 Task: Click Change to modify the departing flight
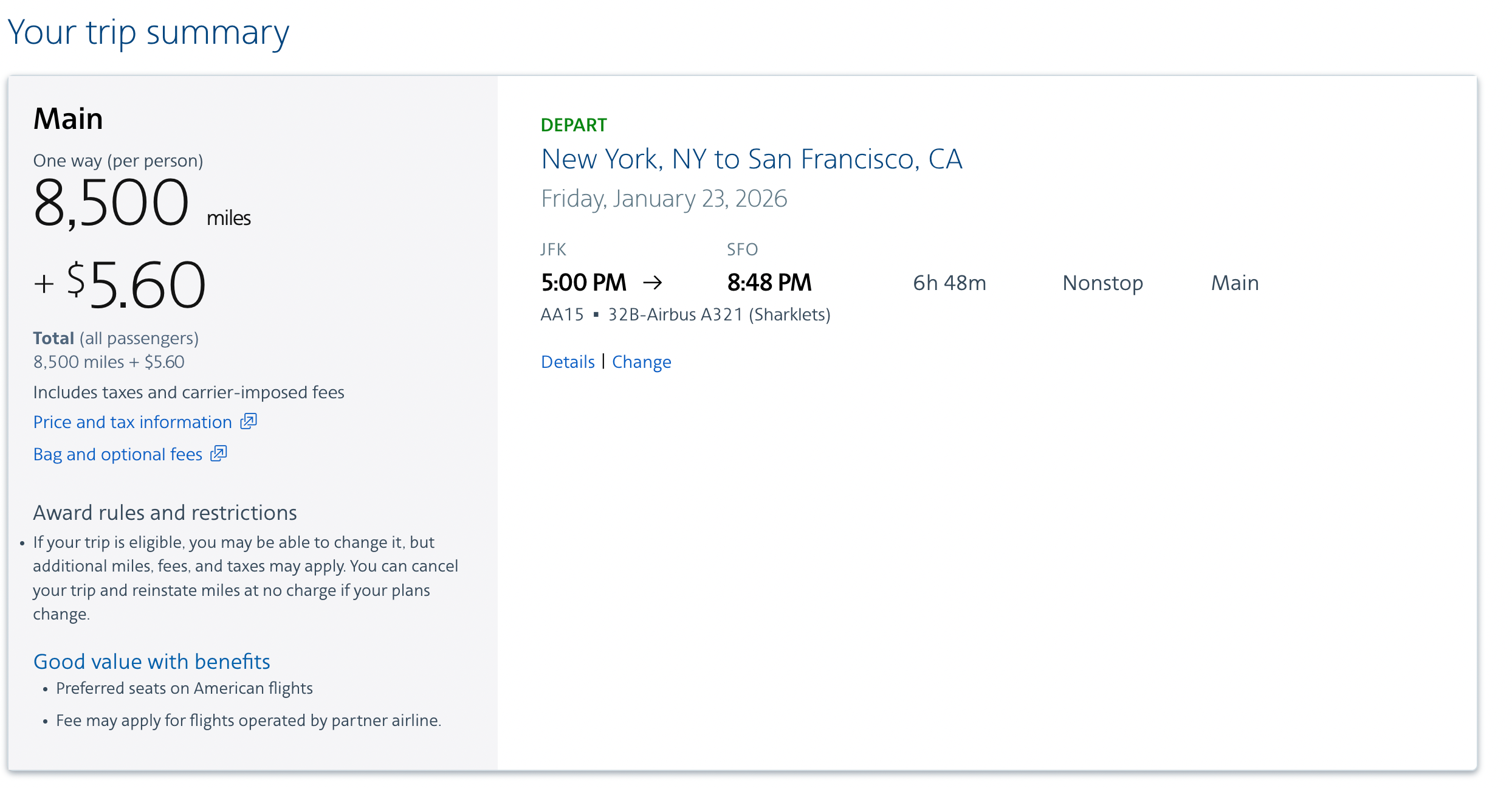coord(641,361)
